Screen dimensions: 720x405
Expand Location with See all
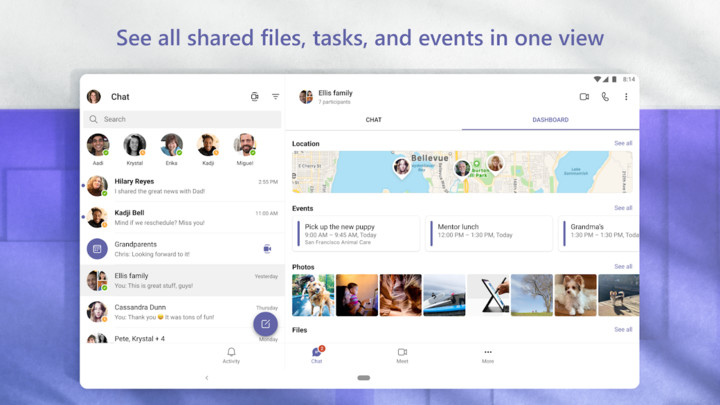623,143
